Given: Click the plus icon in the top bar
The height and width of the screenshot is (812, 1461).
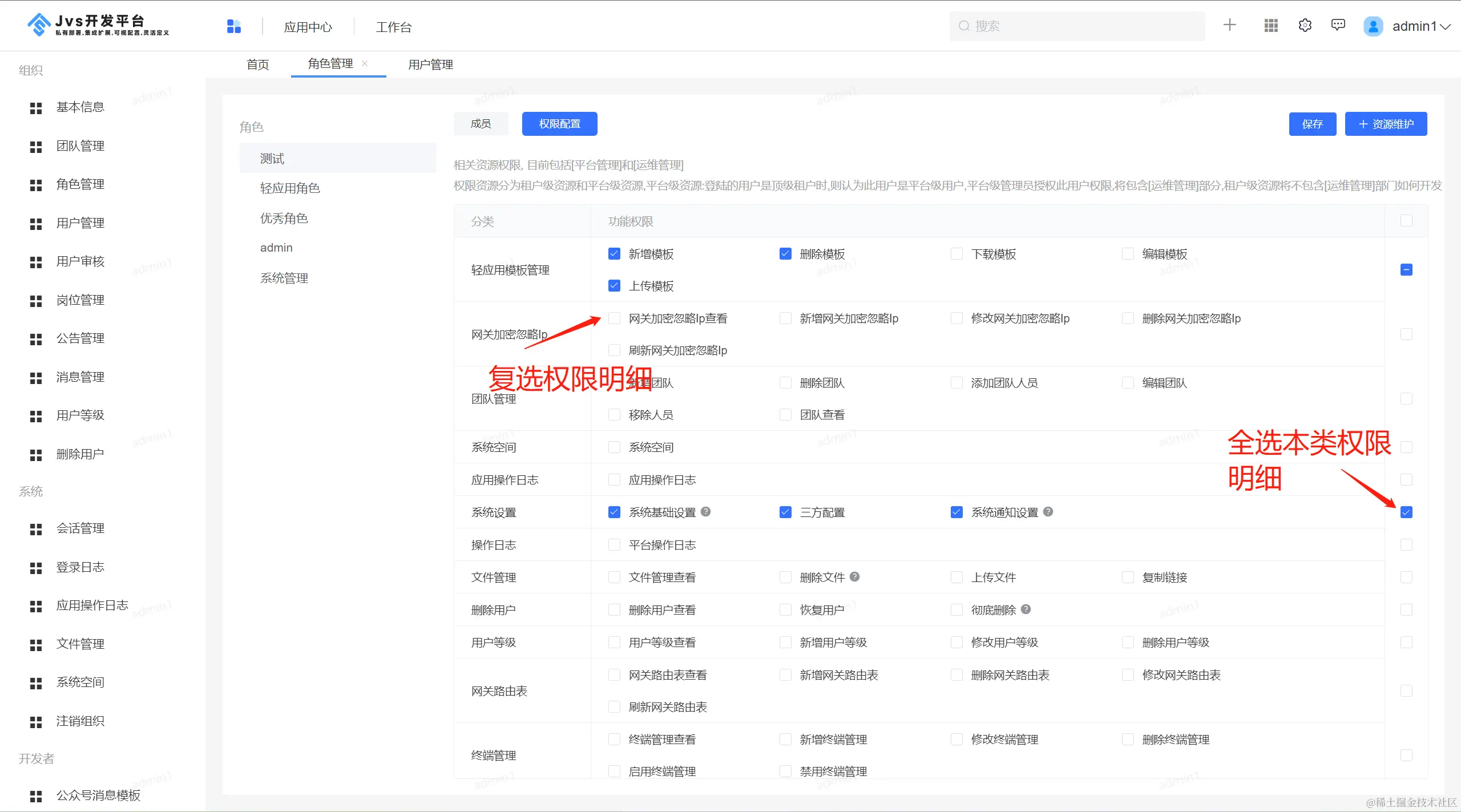Looking at the screenshot, I should coord(1230,25).
